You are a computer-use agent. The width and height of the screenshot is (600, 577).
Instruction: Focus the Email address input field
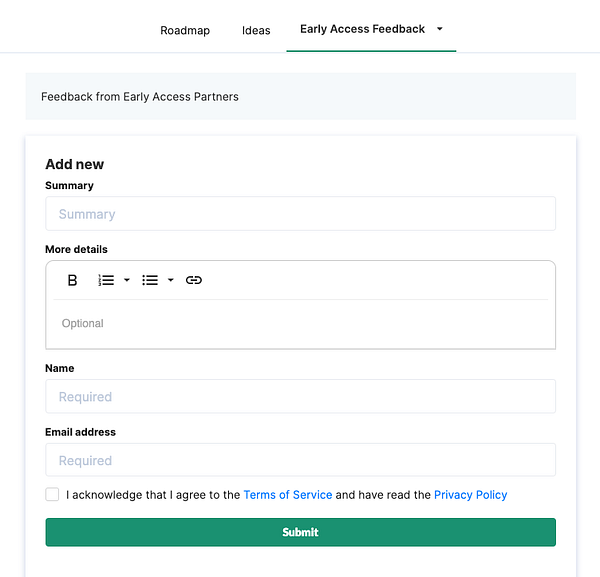point(300,461)
